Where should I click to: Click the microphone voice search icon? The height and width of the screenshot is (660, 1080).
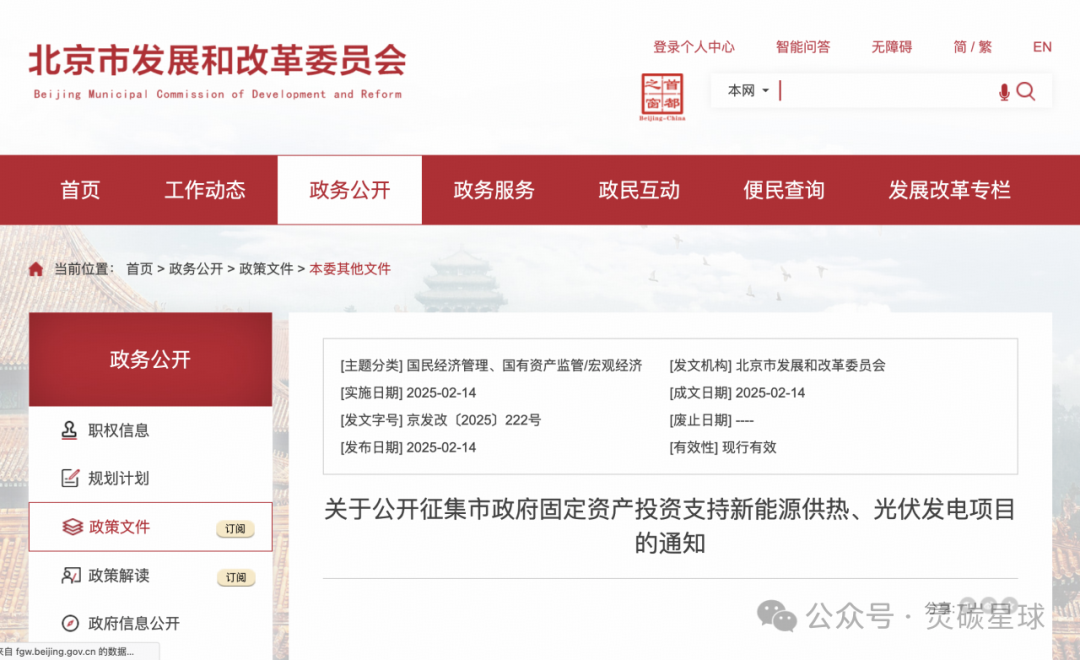point(1004,92)
